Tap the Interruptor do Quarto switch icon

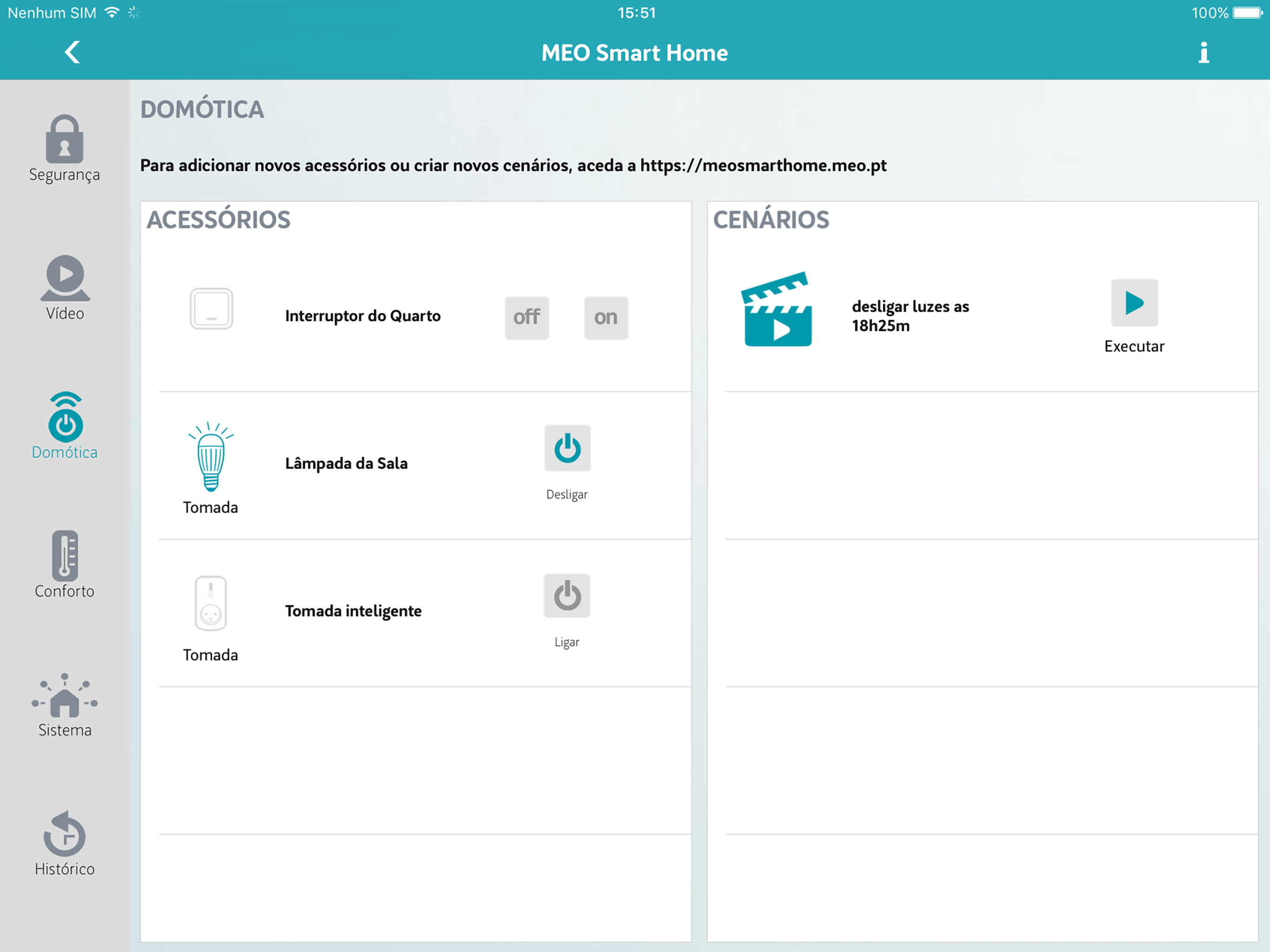212,309
